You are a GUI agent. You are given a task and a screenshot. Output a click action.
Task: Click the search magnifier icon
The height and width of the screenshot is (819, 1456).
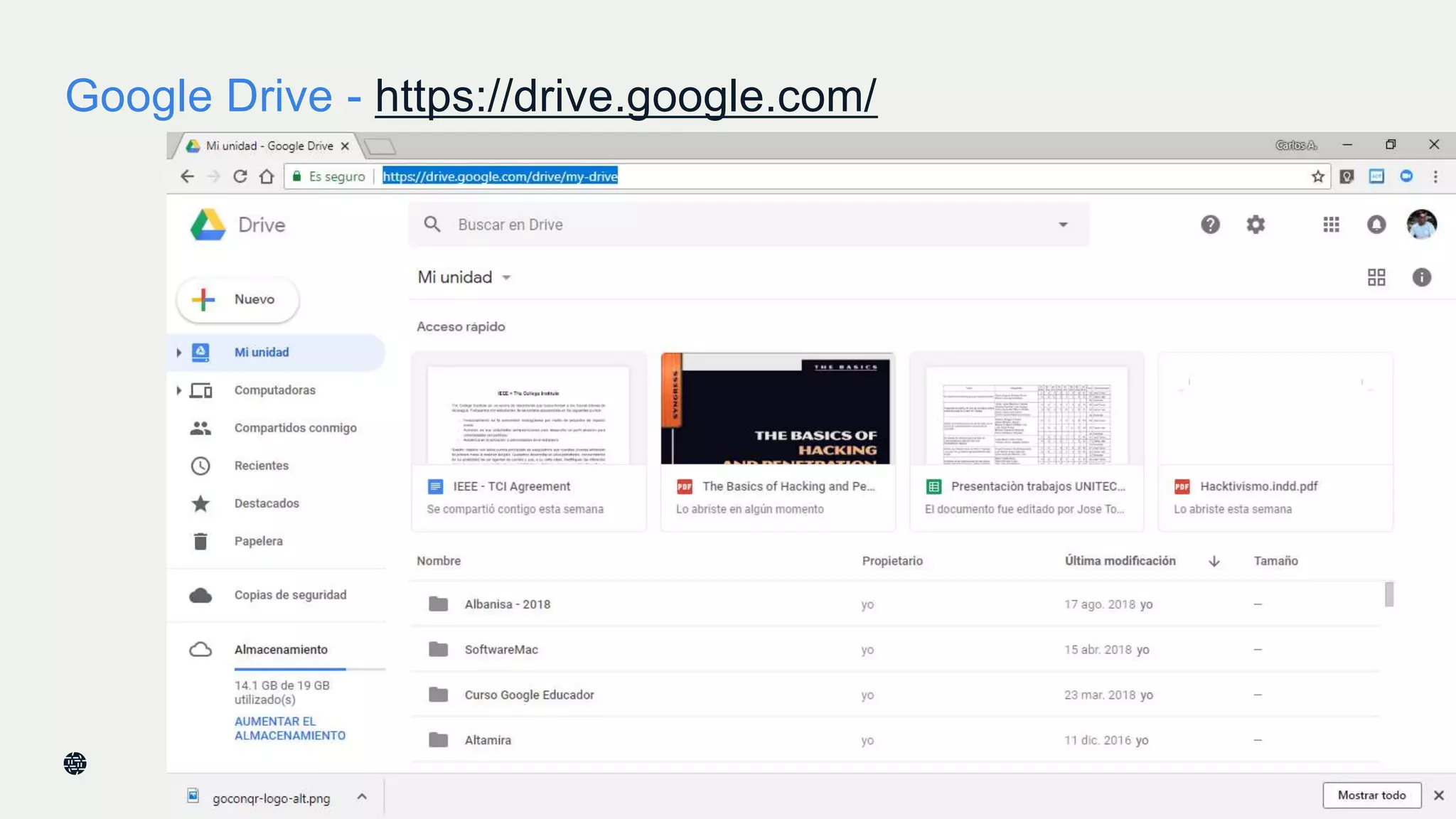pyautogui.click(x=432, y=225)
